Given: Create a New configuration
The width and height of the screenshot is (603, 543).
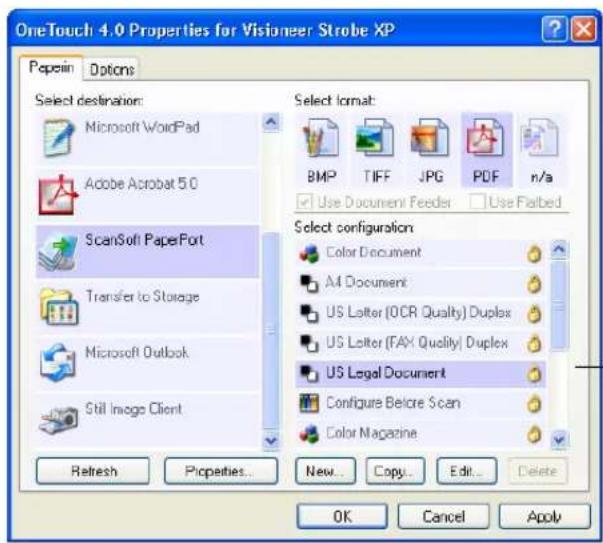Looking at the screenshot, I should point(325,471).
